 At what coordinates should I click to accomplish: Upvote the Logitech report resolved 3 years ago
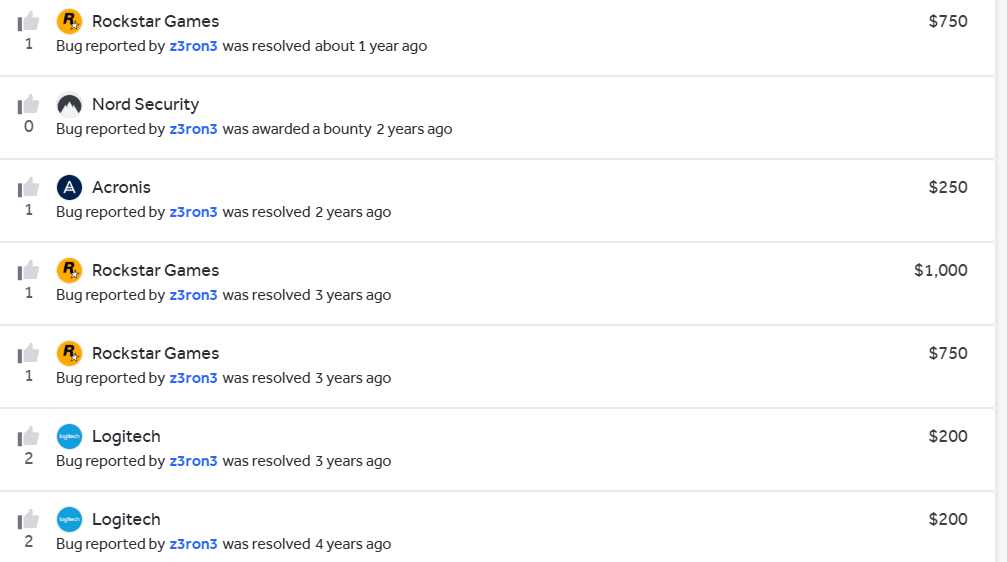[x=28, y=437]
